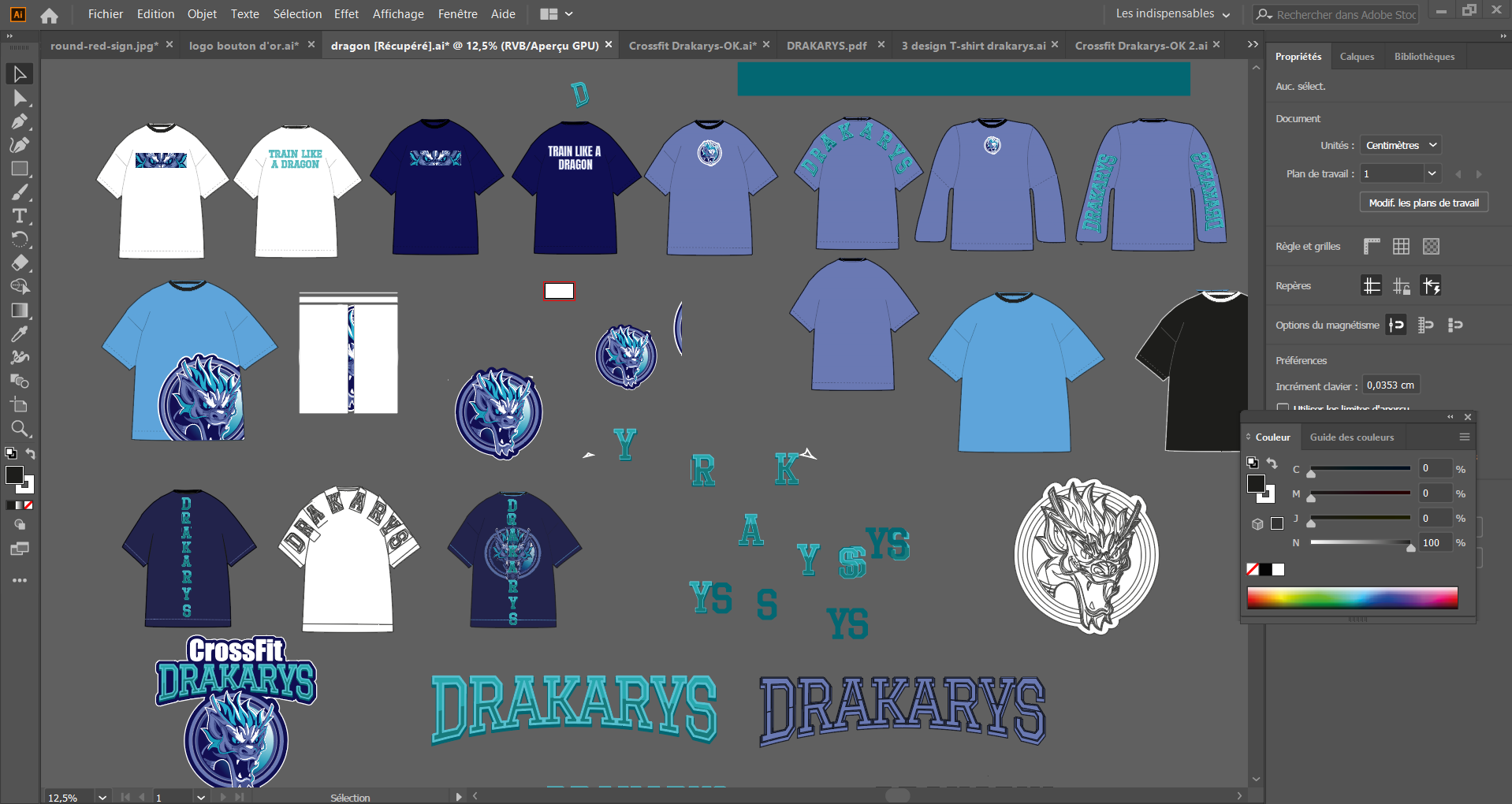Toggle snap to point magnetism option
This screenshot has width=1512, height=804.
tap(1396, 325)
